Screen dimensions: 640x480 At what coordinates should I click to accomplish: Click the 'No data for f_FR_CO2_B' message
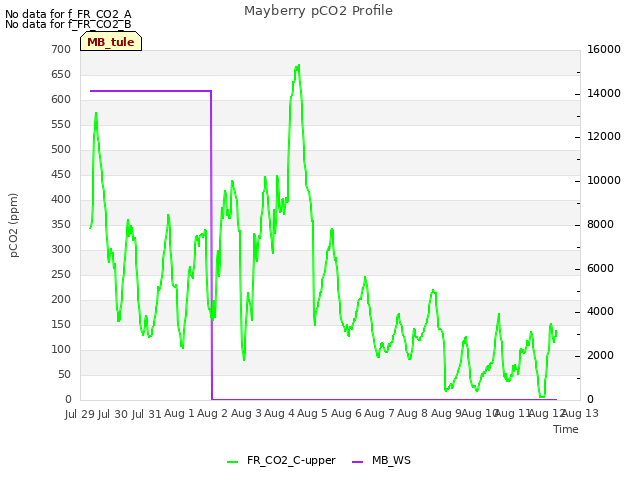(x=68, y=24)
